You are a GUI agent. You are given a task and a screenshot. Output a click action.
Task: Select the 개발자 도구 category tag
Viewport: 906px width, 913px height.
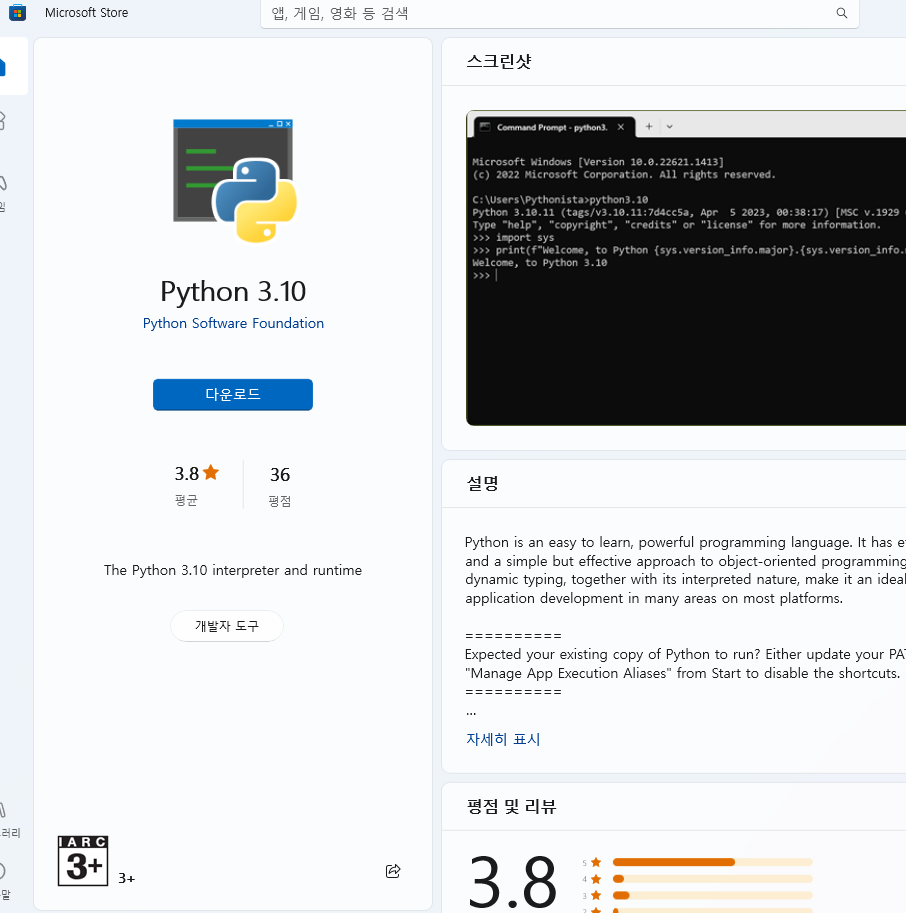[226, 626]
